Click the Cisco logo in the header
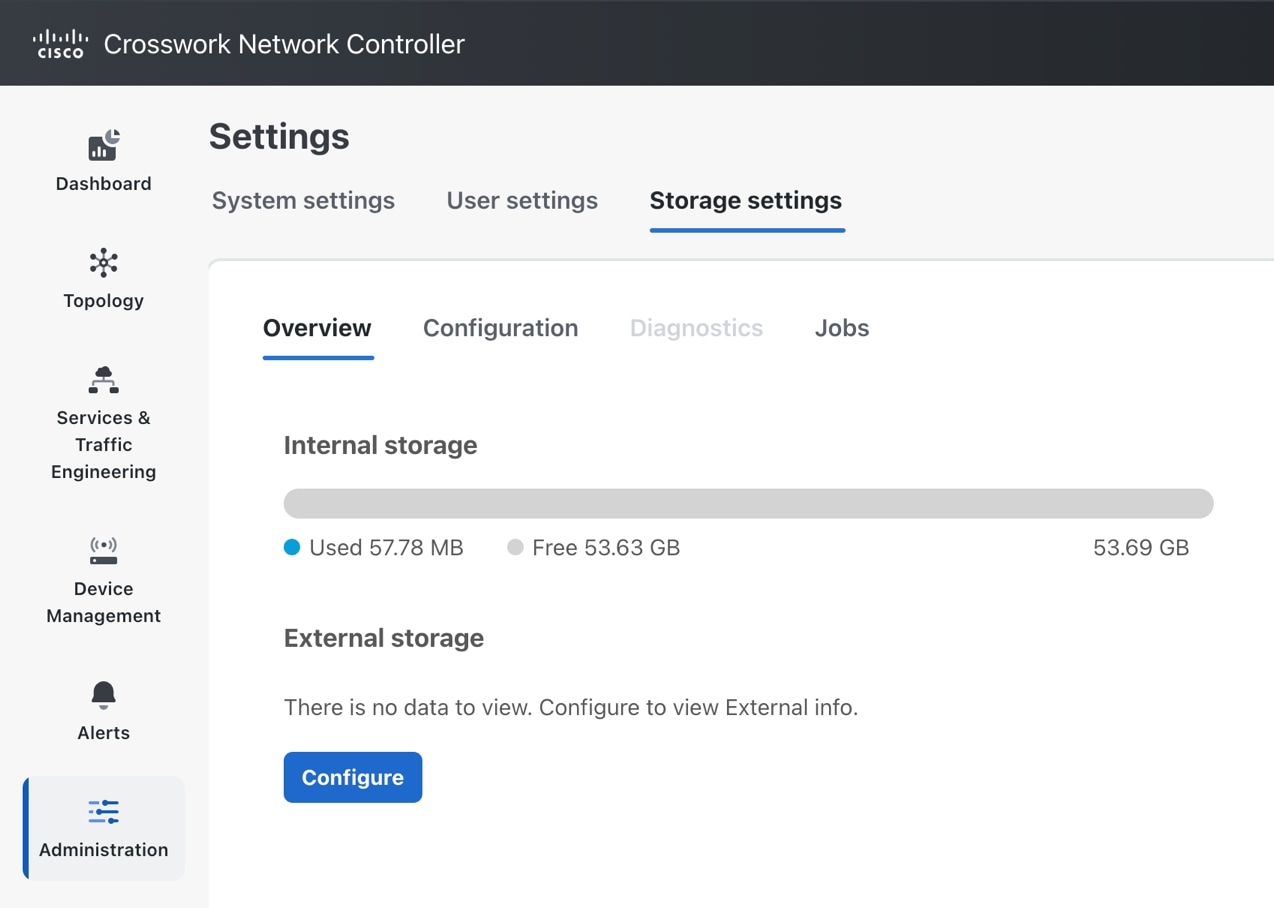This screenshot has width=1274, height=908. pos(60,42)
